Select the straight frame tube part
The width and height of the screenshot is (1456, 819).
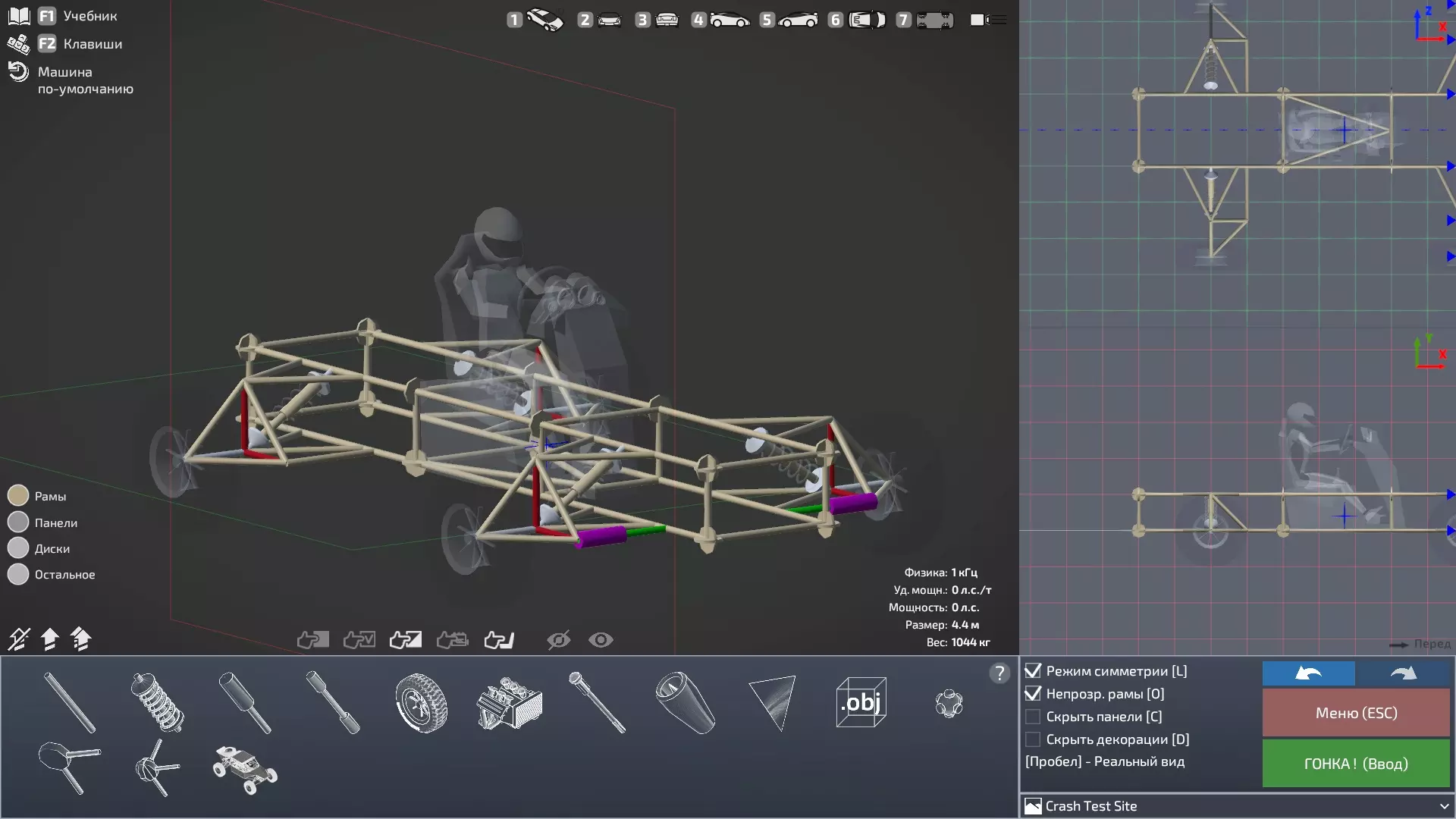coord(70,702)
